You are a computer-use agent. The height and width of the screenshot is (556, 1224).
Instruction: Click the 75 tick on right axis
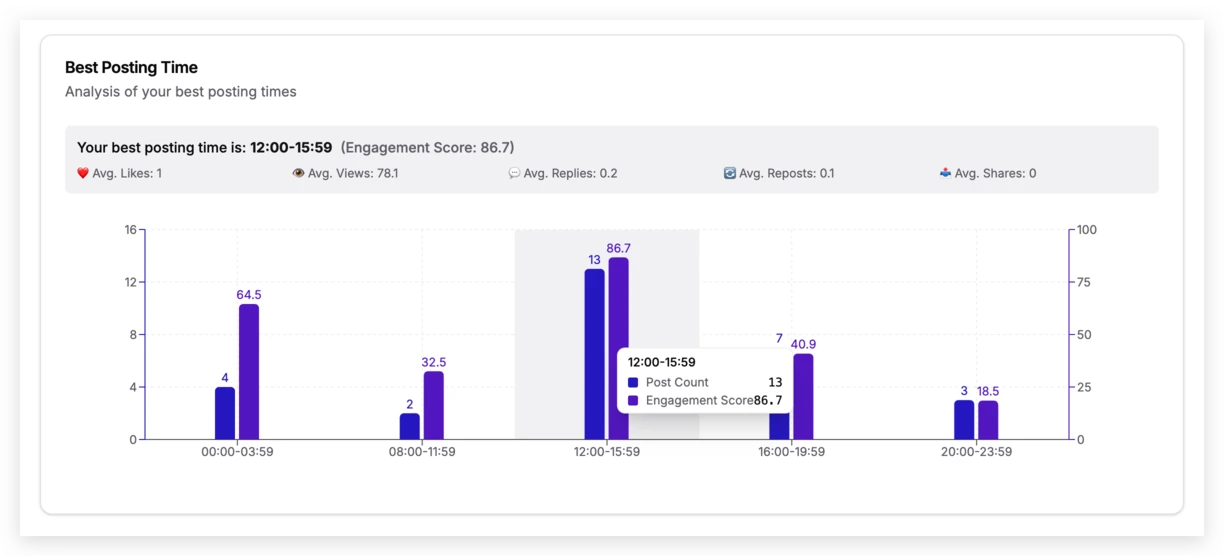[x=1084, y=282]
